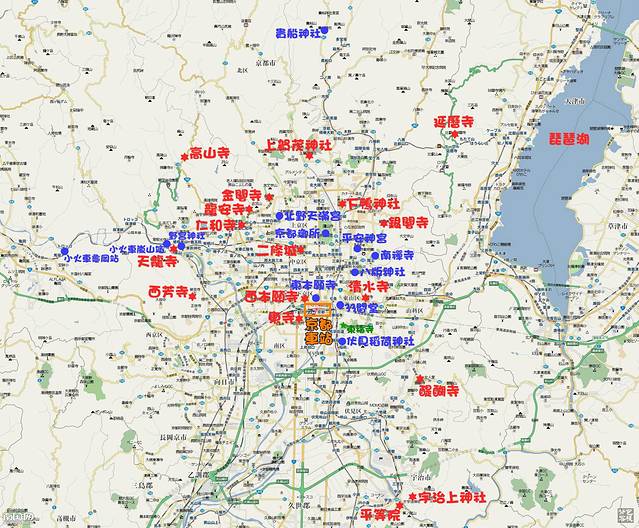This screenshot has width=639, height=528.
Task: Select the red star marker at 延曆寺
Action: tap(454, 134)
